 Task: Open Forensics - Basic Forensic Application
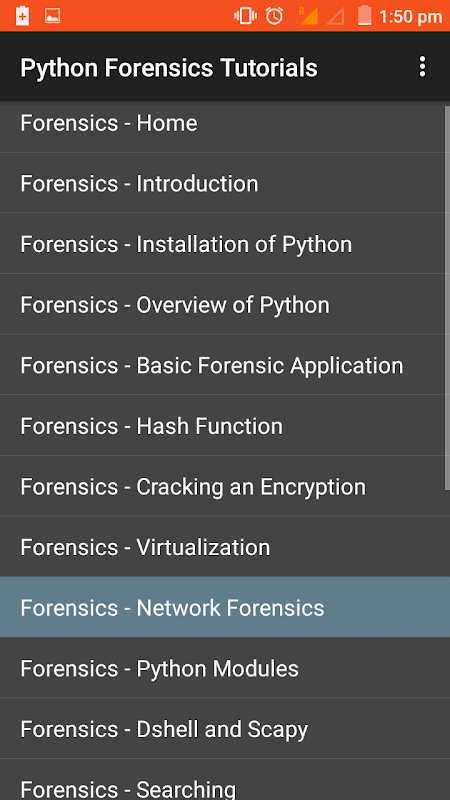tap(222, 365)
